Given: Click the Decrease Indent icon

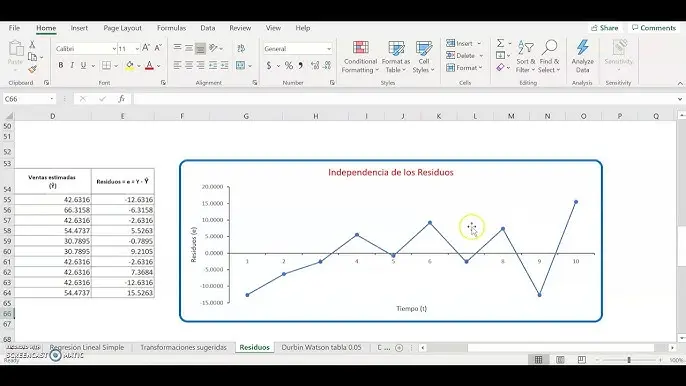Looking at the screenshot, I should coord(213,66).
